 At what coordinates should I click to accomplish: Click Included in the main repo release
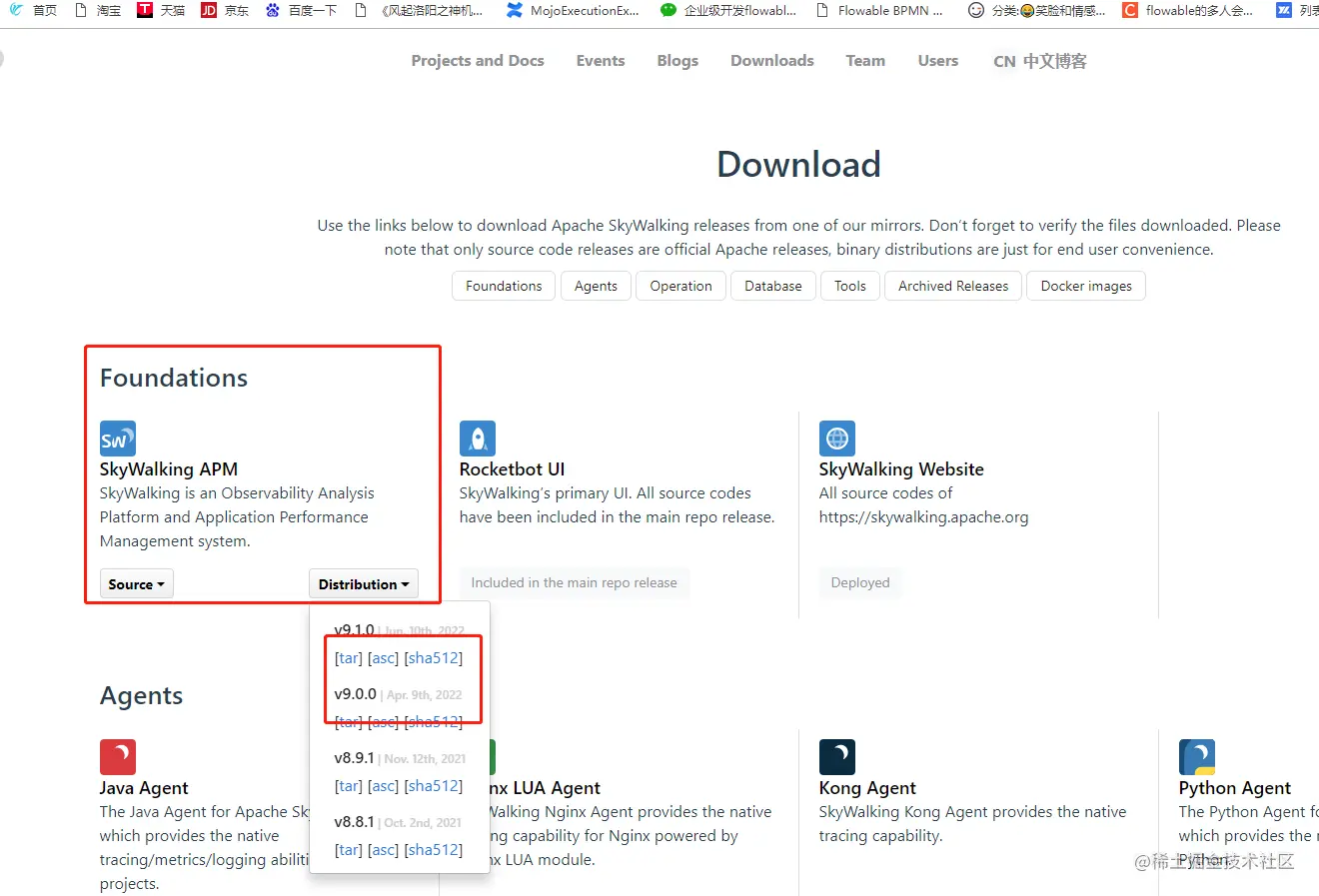coord(574,582)
